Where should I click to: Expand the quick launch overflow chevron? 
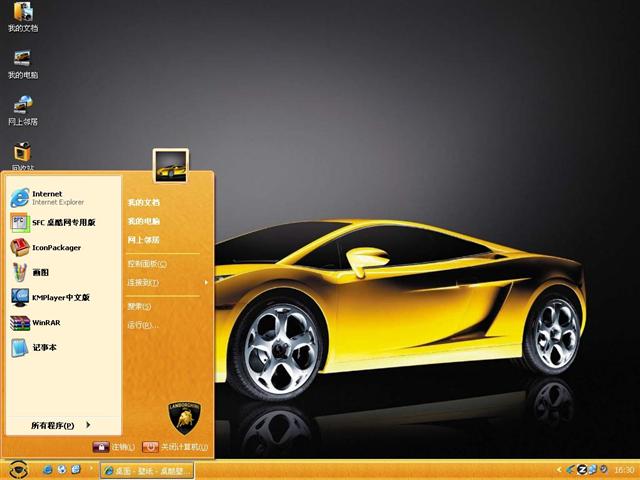[91, 468]
